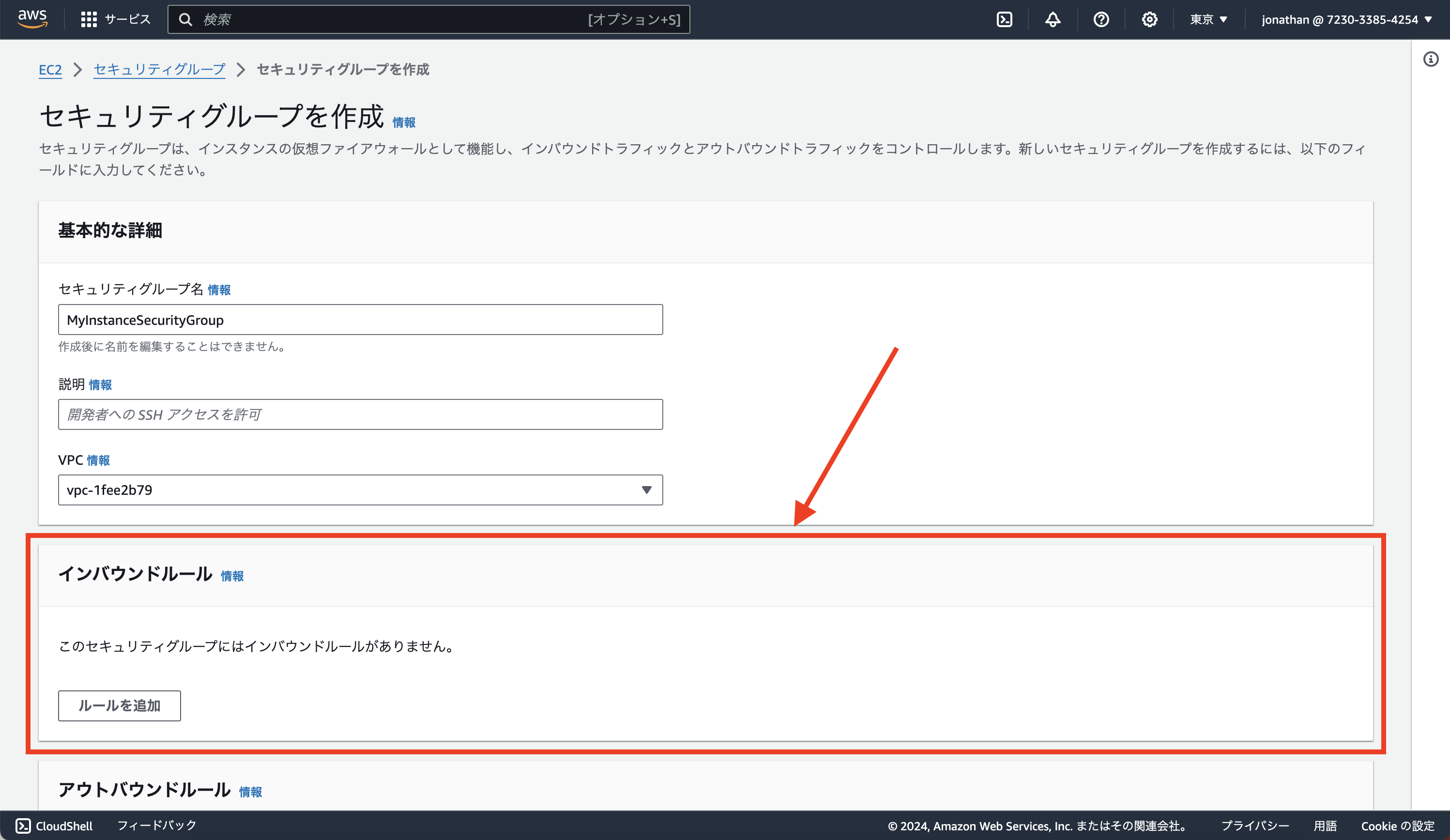1450x840 pixels.
Task: Open the 東京 region selector
Action: [x=1207, y=19]
